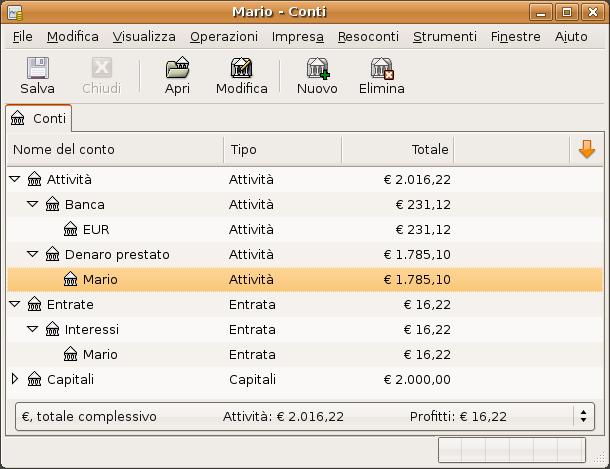Viewport: 610px width, 469px height.
Task: Collapse the Banca sub-account
Action: coord(32,204)
